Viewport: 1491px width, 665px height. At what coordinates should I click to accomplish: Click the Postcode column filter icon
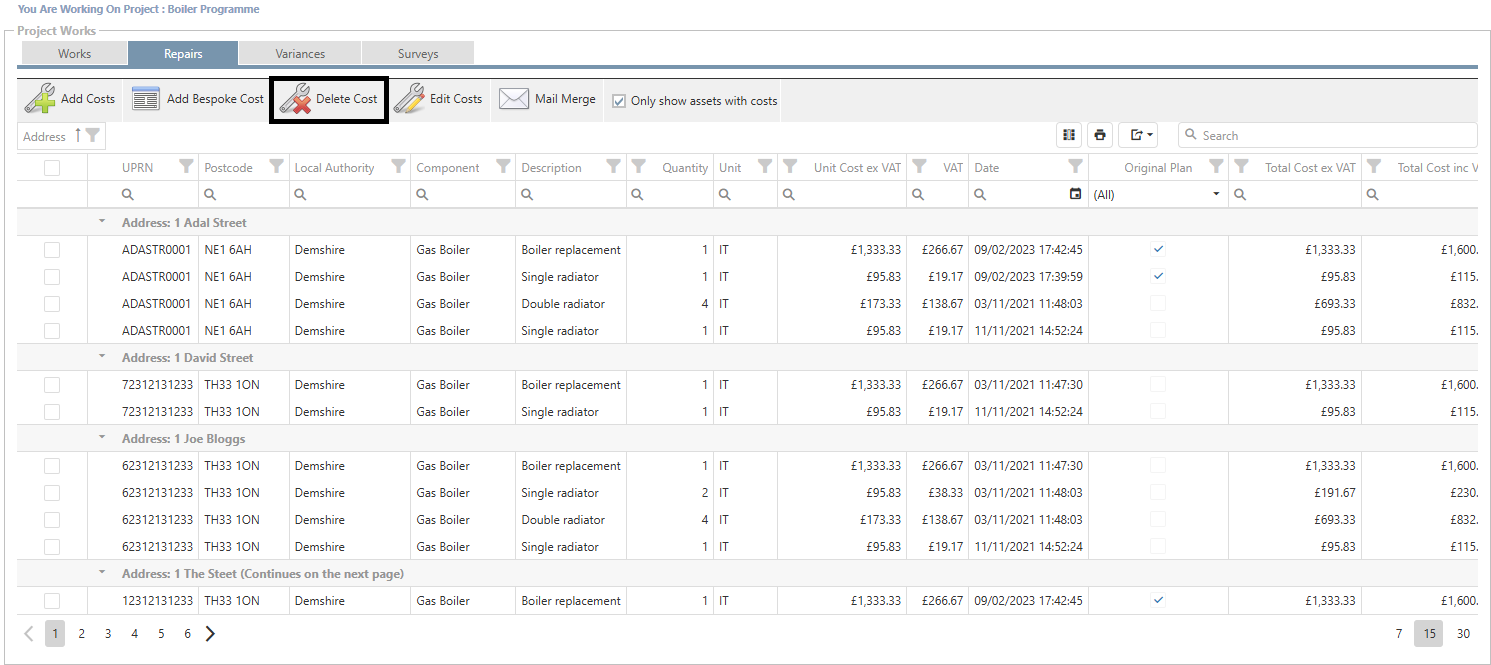[x=277, y=167]
